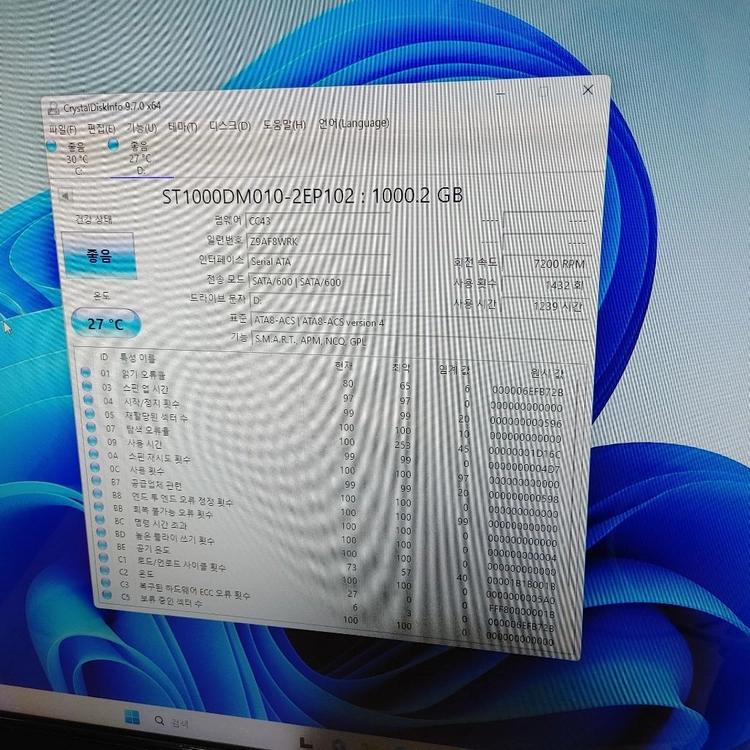Select the 재할당된 섹터 수 attribute name

[156, 416]
